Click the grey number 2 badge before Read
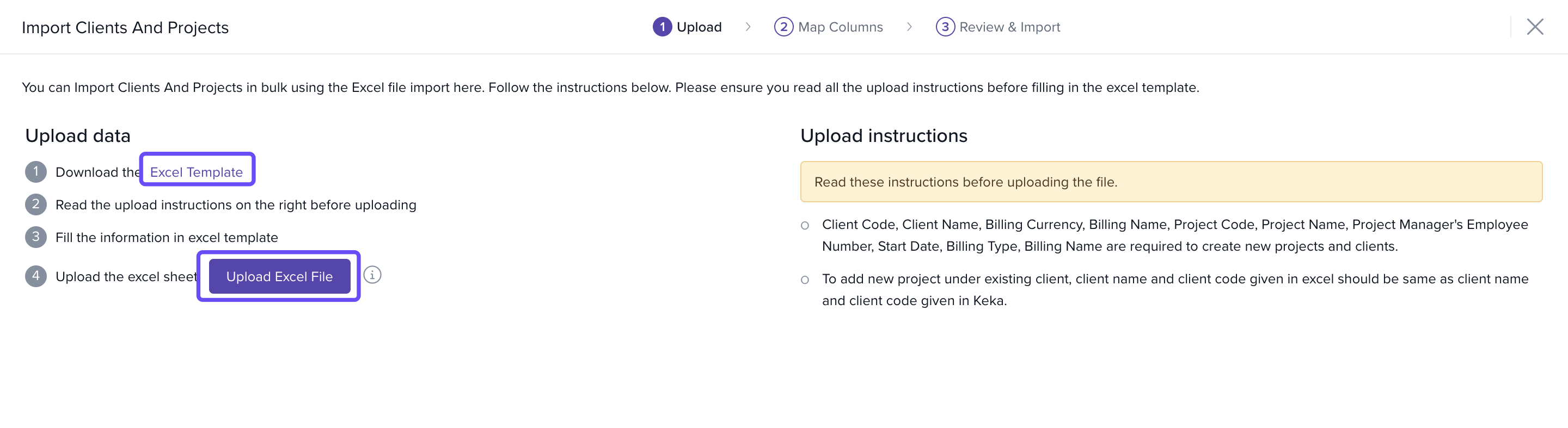Viewport: 1568px width, 428px height. (x=36, y=204)
